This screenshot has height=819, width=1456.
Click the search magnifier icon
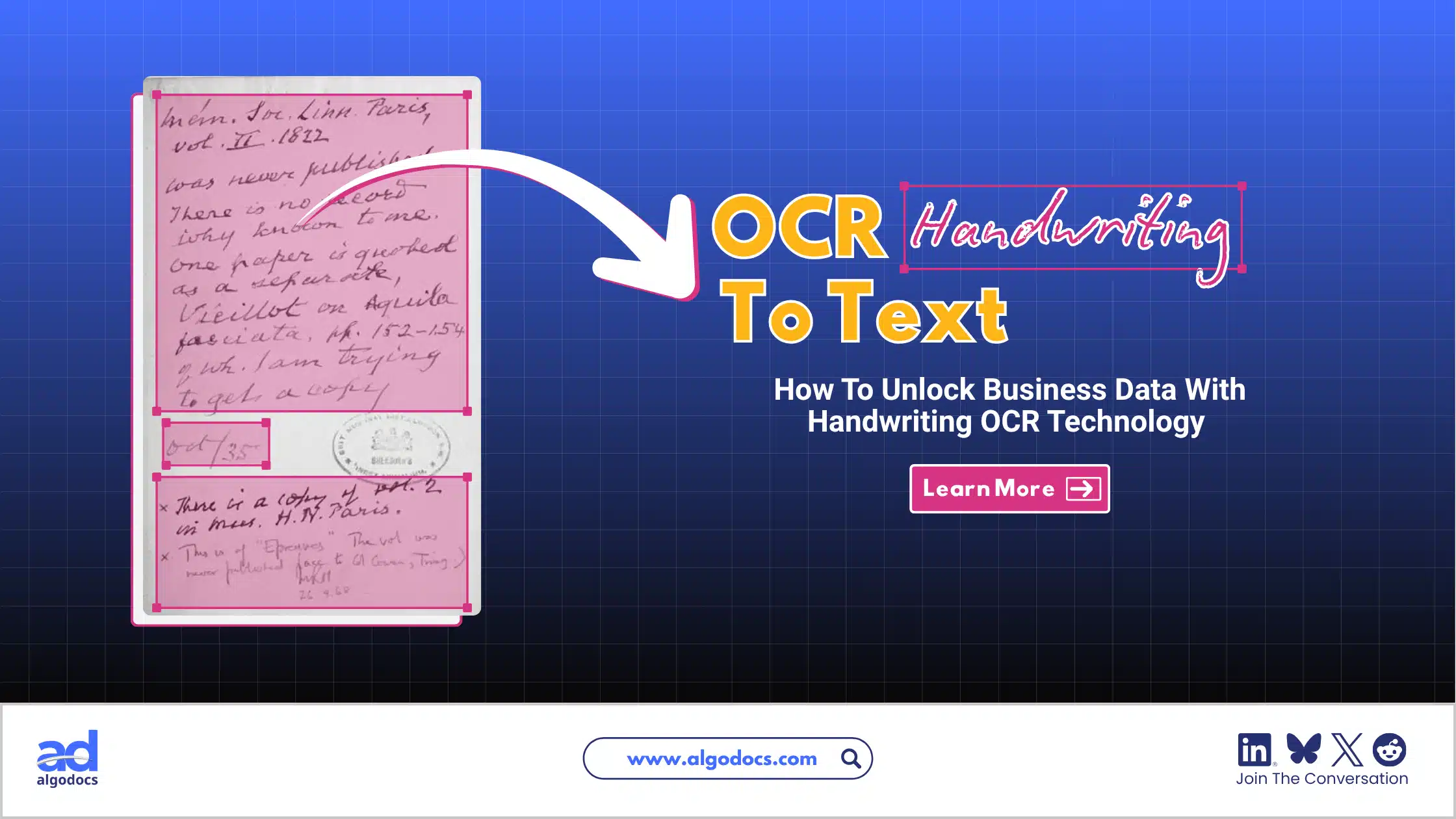pyautogui.click(x=851, y=759)
